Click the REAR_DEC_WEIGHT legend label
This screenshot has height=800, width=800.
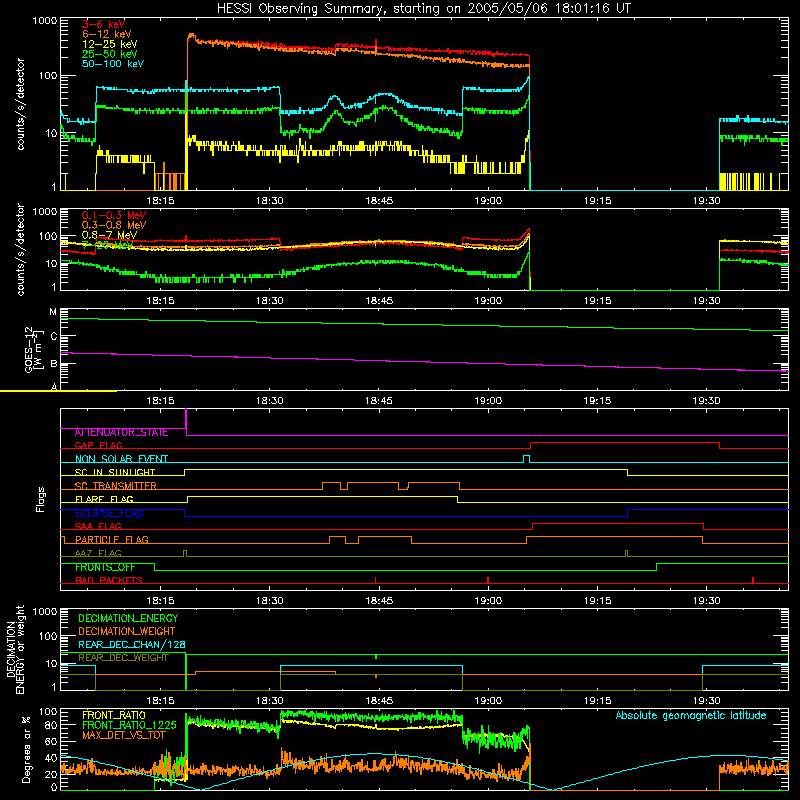tap(123, 658)
